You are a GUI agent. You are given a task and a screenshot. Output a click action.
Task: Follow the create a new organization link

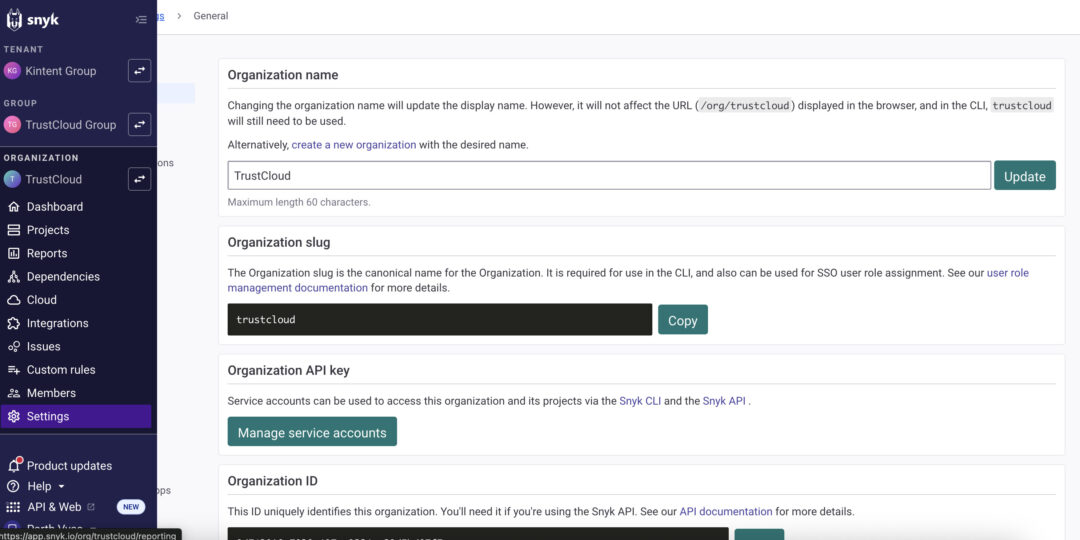point(353,145)
